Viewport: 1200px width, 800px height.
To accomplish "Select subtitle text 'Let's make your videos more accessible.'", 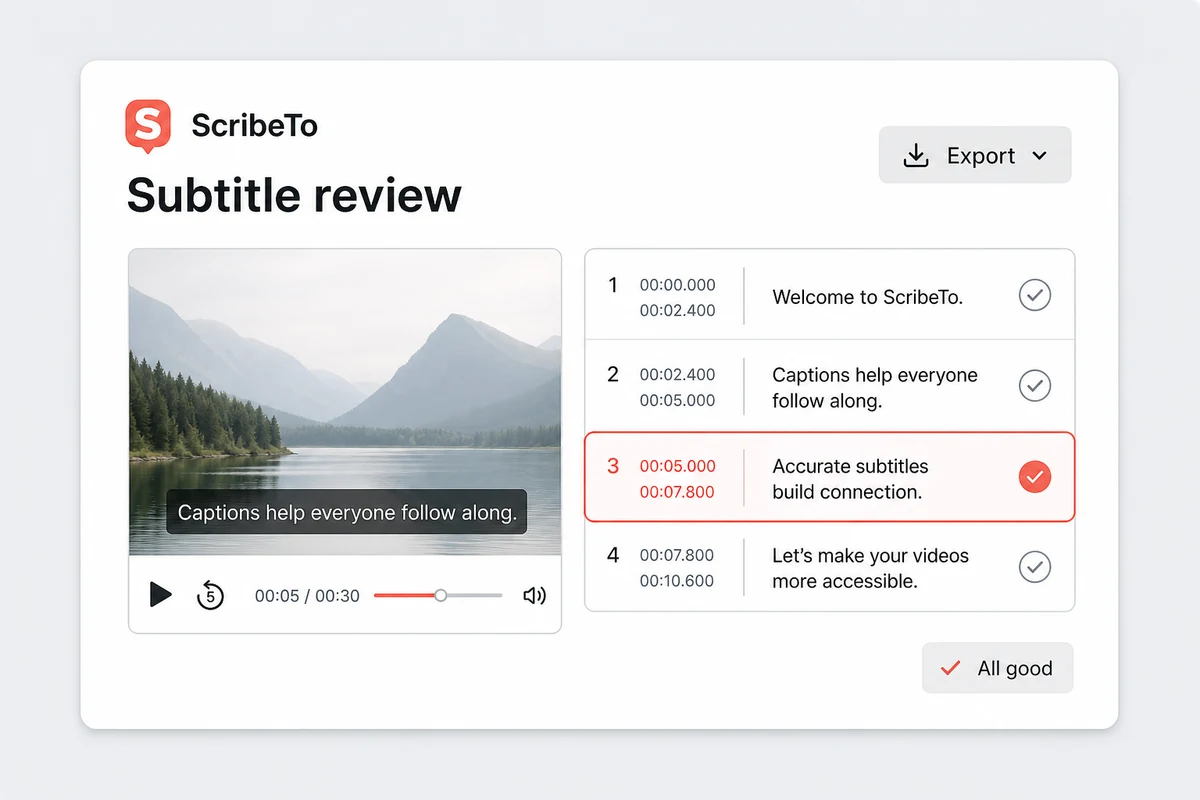I will click(870, 568).
